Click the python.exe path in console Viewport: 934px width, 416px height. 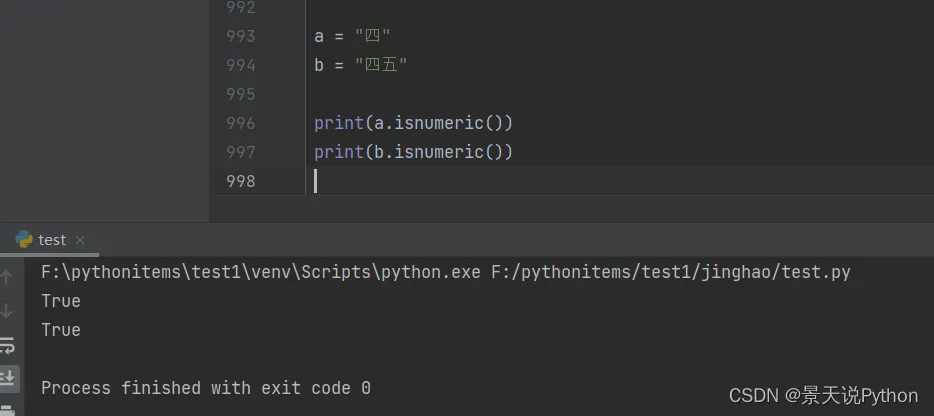260,272
